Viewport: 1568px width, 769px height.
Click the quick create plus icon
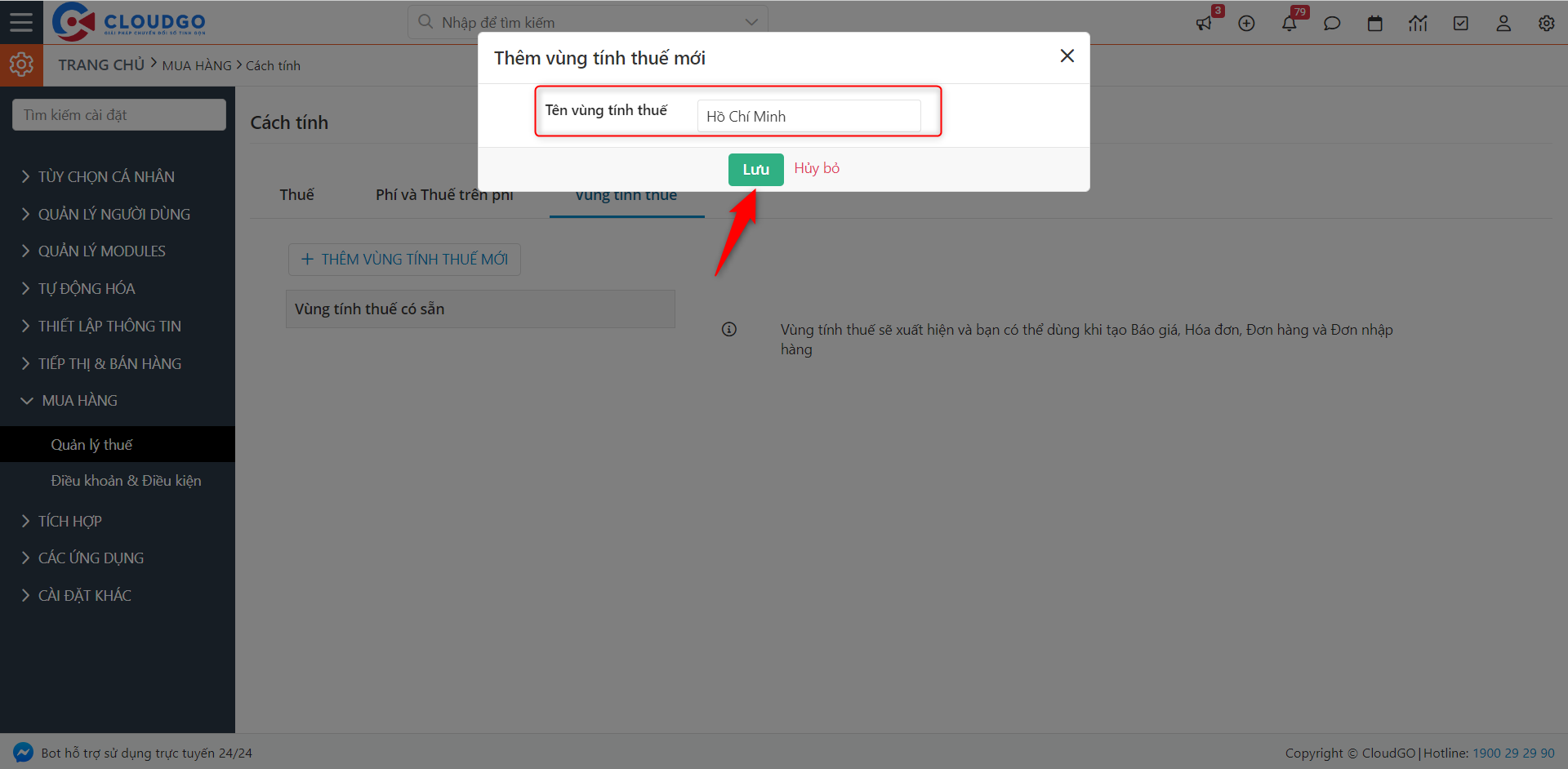click(x=1246, y=24)
